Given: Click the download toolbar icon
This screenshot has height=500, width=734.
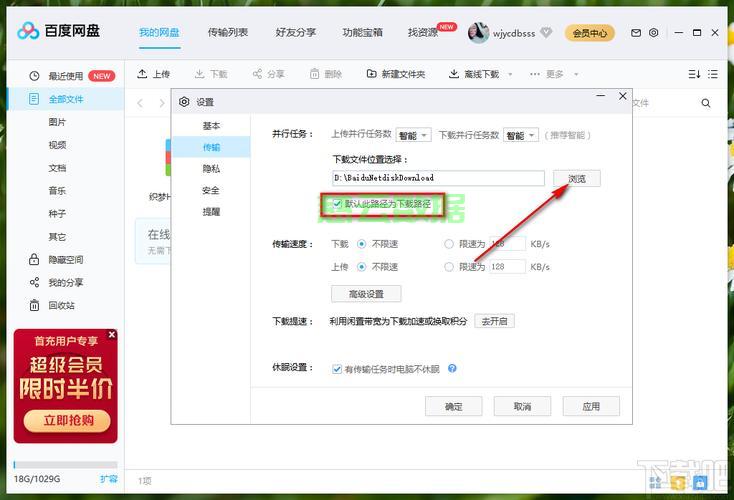Looking at the screenshot, I should [199, 74].
